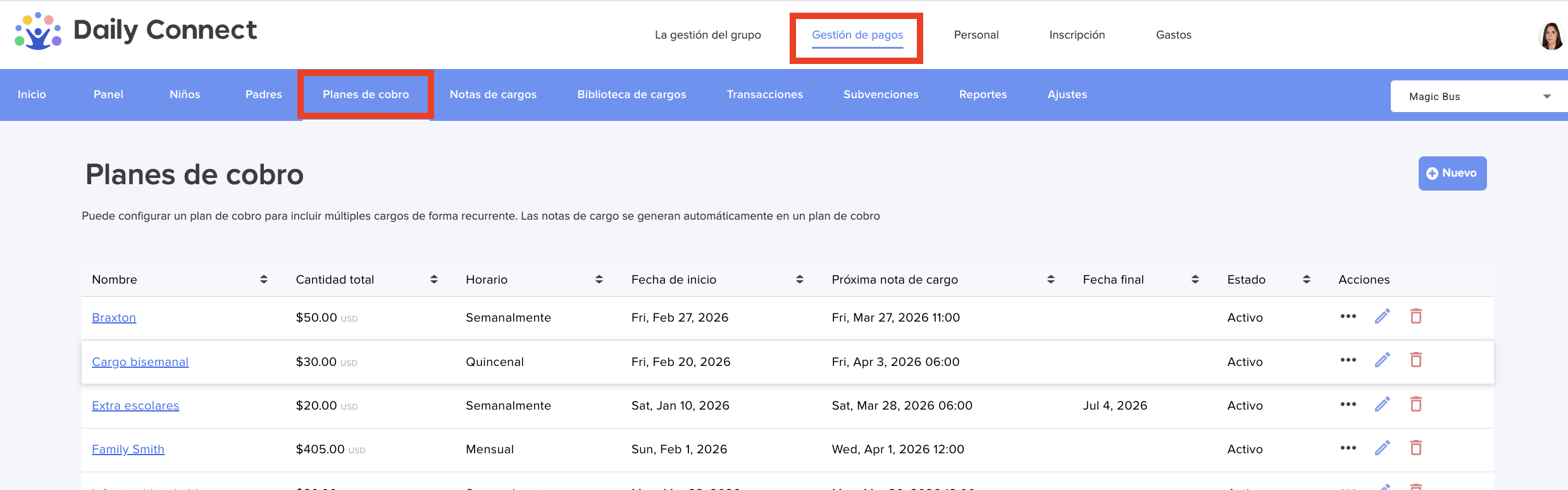The width and height of the screenshot is (1568, 490).
Task: Go to La gestión del grupo
Action: coord(708,35)
